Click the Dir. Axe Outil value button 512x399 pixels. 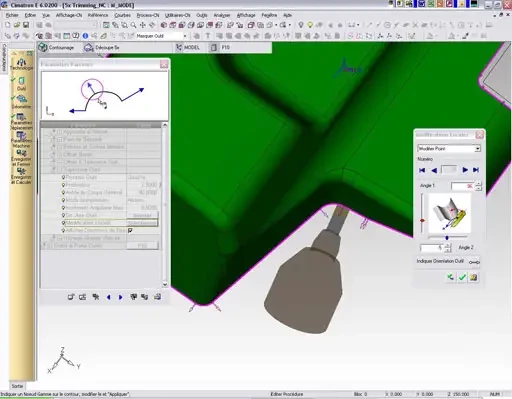tap(142, 215)
